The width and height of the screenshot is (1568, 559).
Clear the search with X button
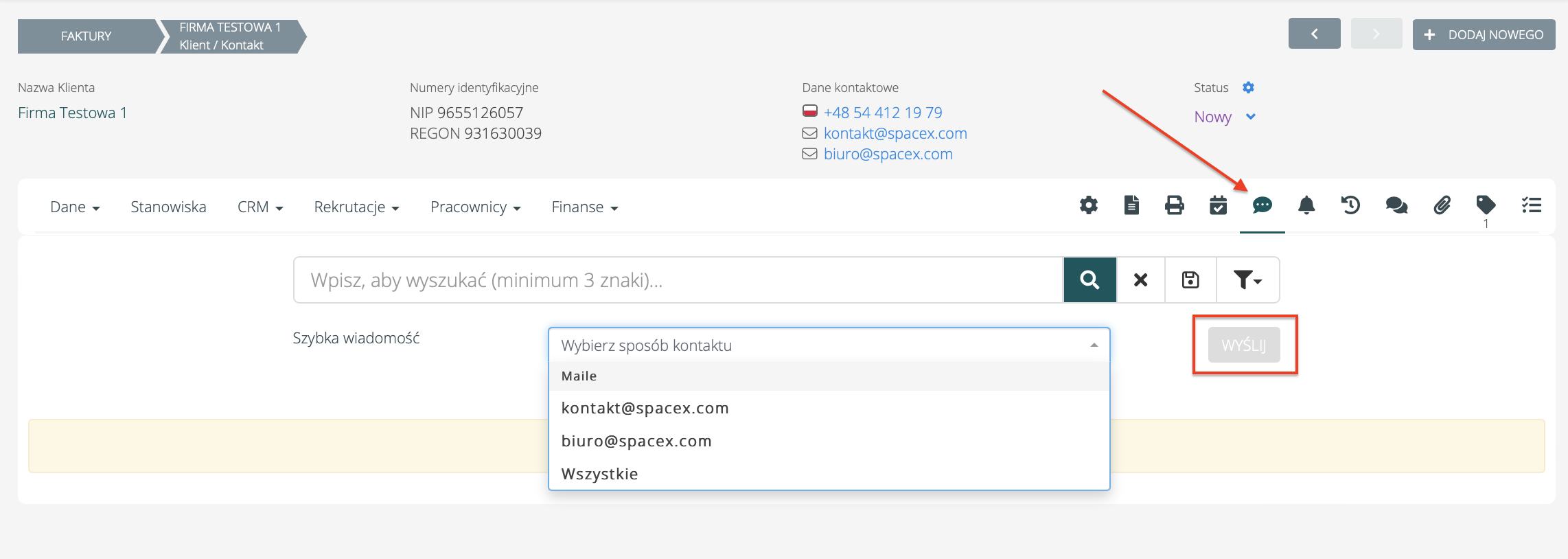click(x=1140, y=280)
